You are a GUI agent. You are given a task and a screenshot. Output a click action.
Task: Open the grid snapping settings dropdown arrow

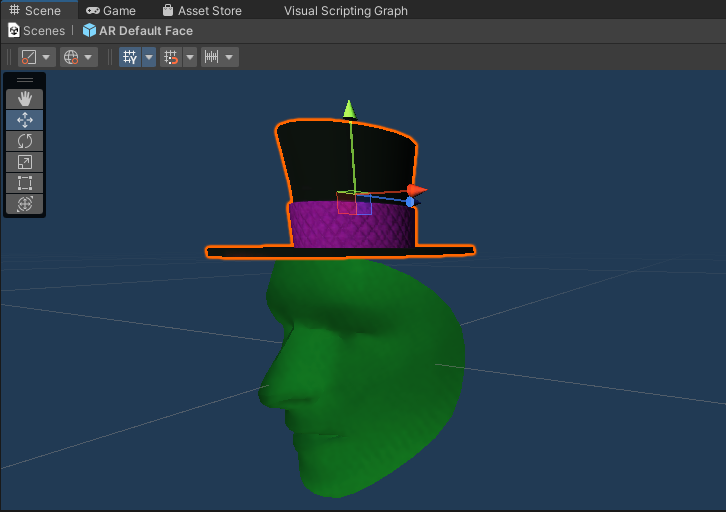tap(190, 57)
